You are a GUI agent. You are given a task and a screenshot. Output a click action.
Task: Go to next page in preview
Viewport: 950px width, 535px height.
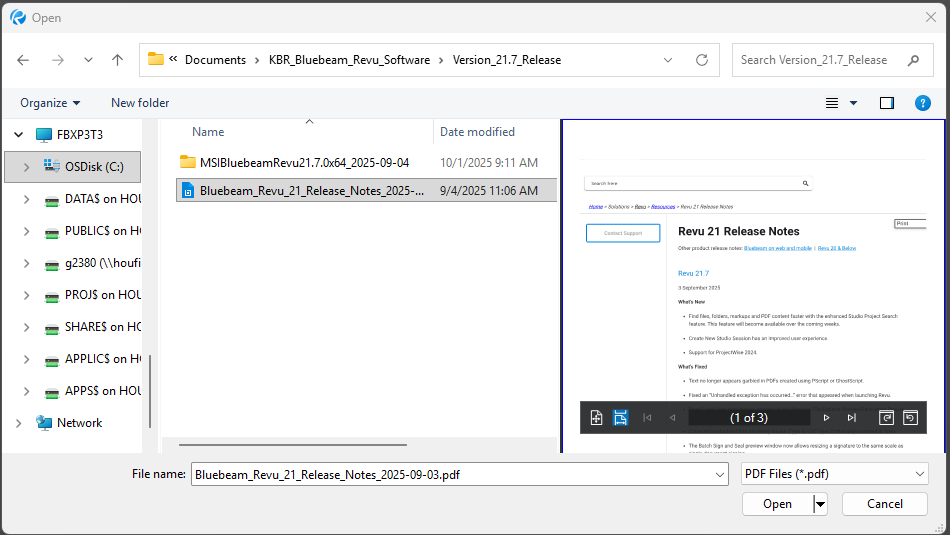point(826,418)
